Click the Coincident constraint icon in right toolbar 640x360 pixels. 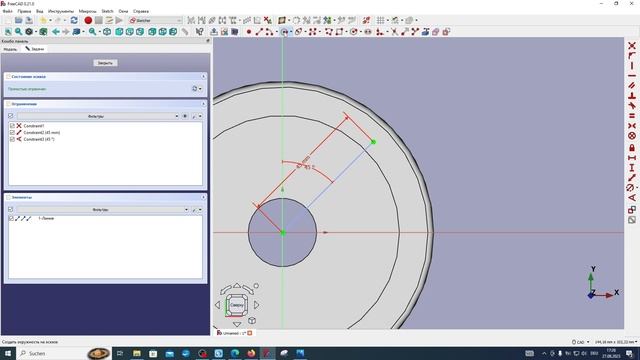[x=632, y=45]
